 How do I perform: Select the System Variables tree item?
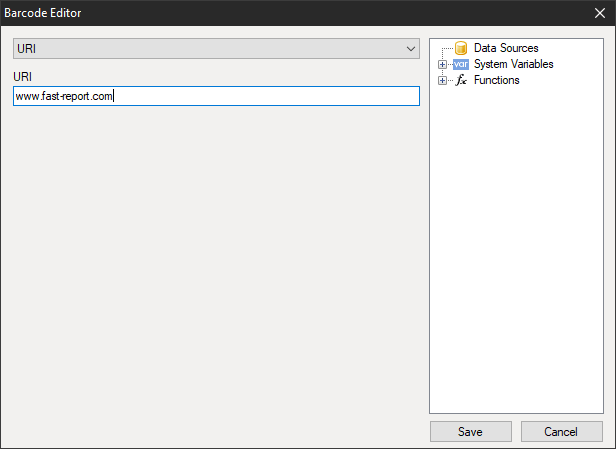point(513,64)
